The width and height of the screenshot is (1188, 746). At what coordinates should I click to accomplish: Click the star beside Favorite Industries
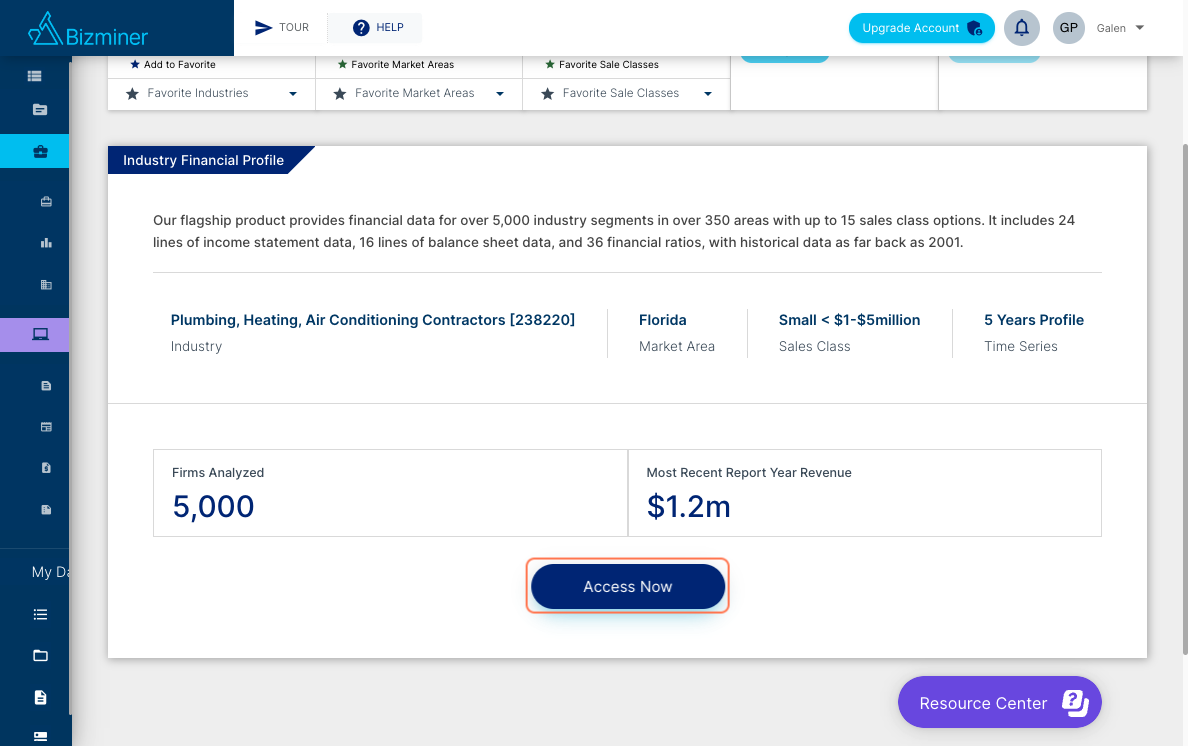[132, 94]
